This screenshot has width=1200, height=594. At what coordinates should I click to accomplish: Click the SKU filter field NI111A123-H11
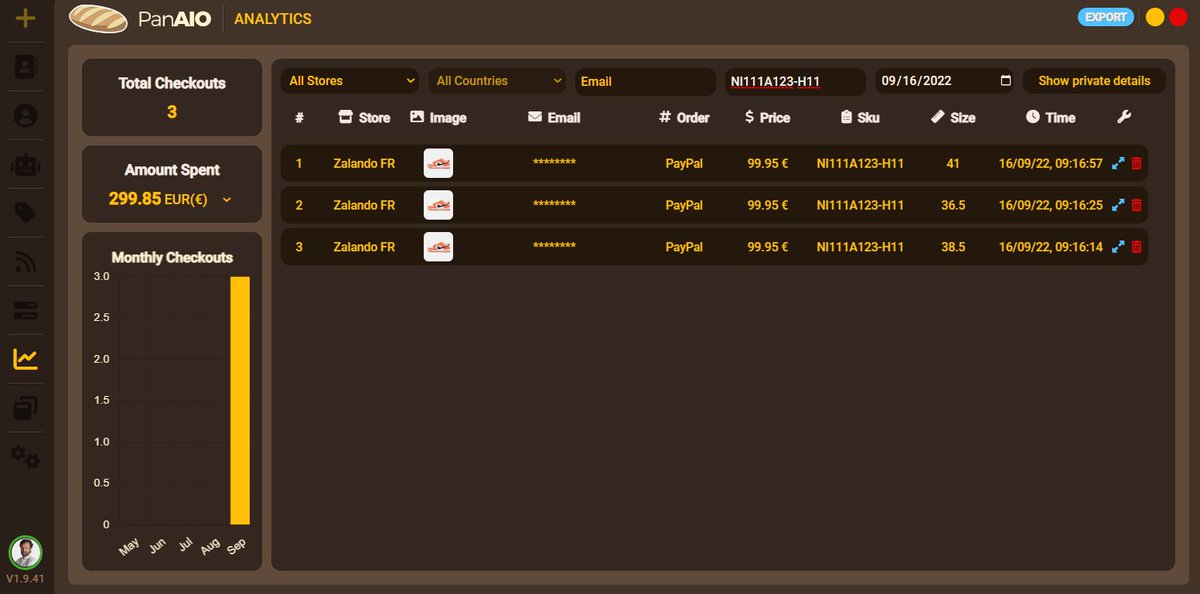point(795,81)
